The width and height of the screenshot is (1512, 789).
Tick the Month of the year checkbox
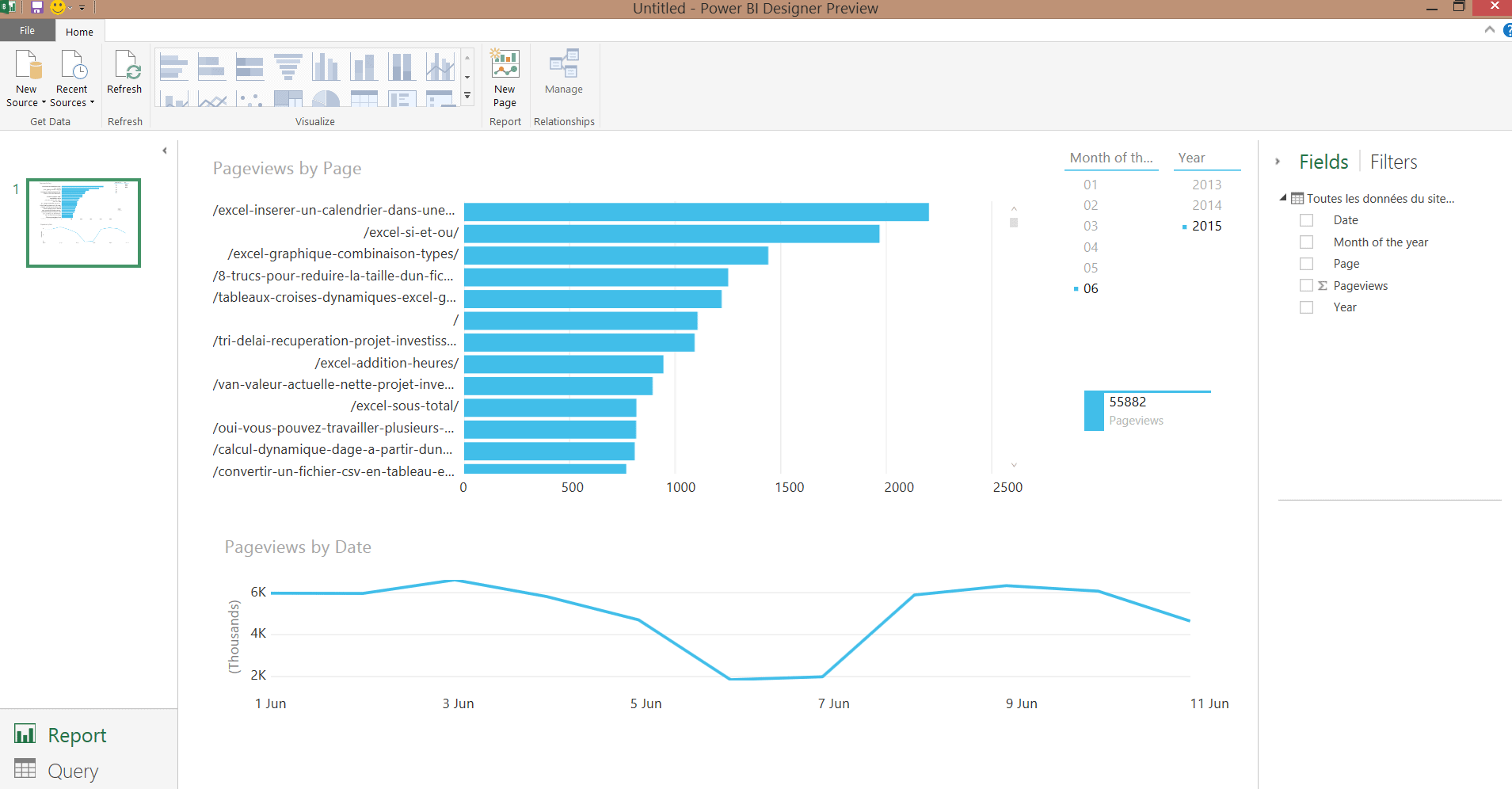(x=1306, y=242)
